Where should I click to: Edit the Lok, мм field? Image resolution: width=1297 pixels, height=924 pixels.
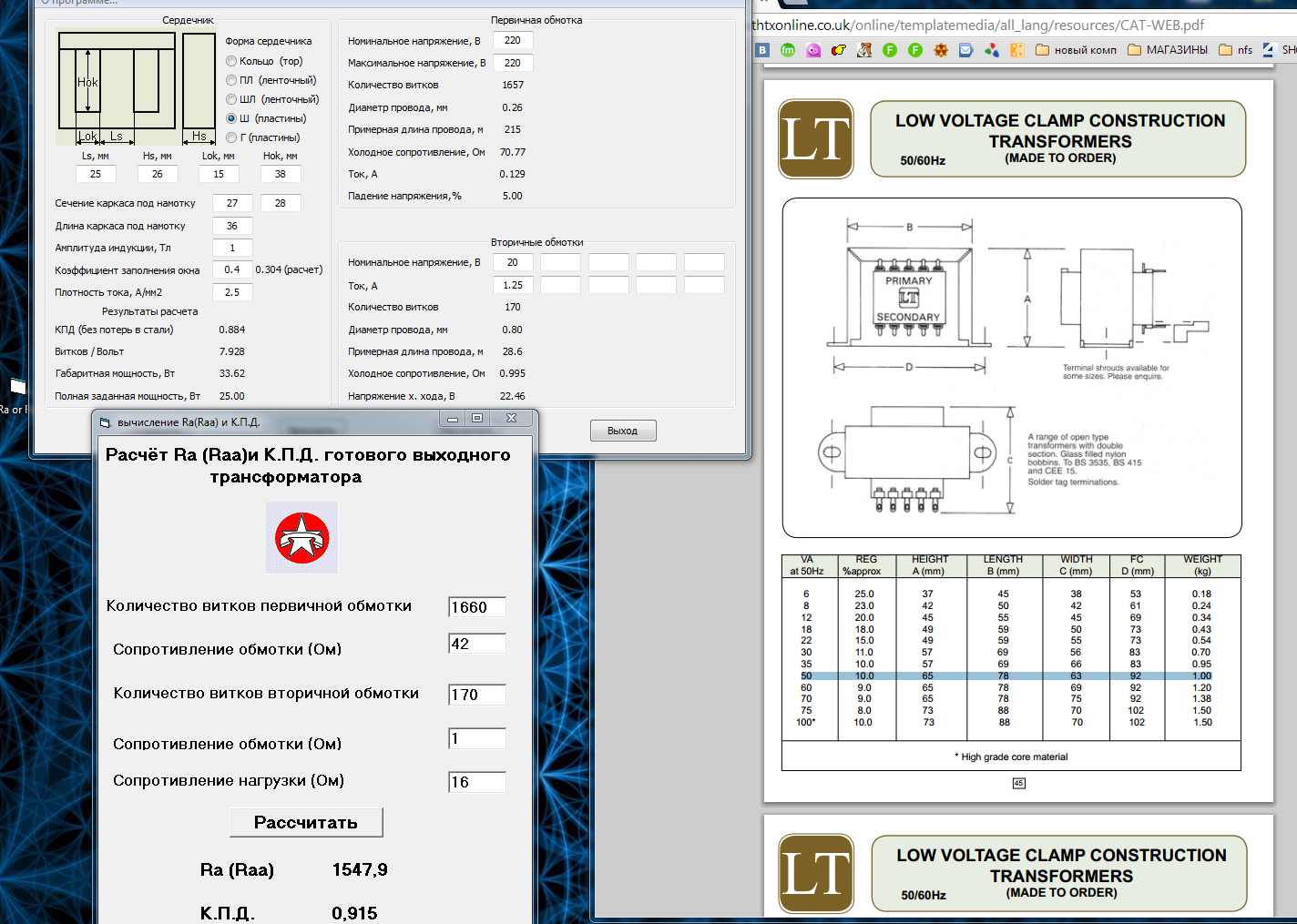click(x=219, y=174)
